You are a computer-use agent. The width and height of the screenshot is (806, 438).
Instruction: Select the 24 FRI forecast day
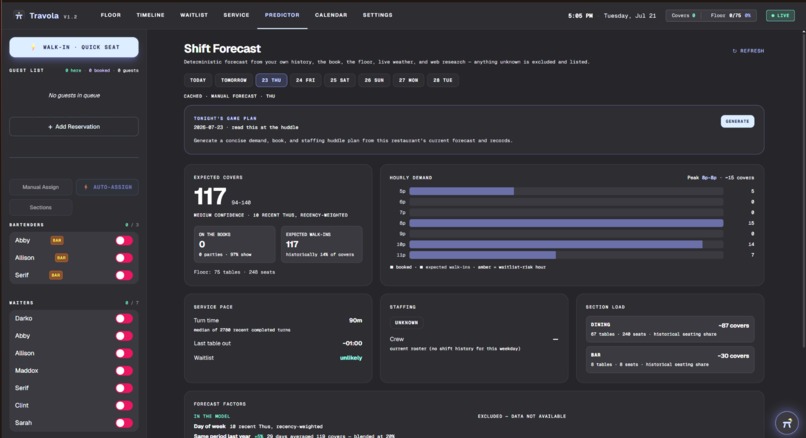[x=305, y=80]
